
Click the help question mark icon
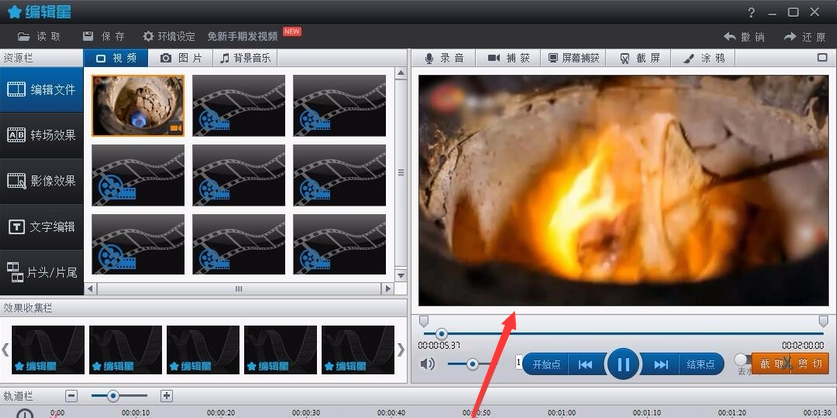[751, 12]
